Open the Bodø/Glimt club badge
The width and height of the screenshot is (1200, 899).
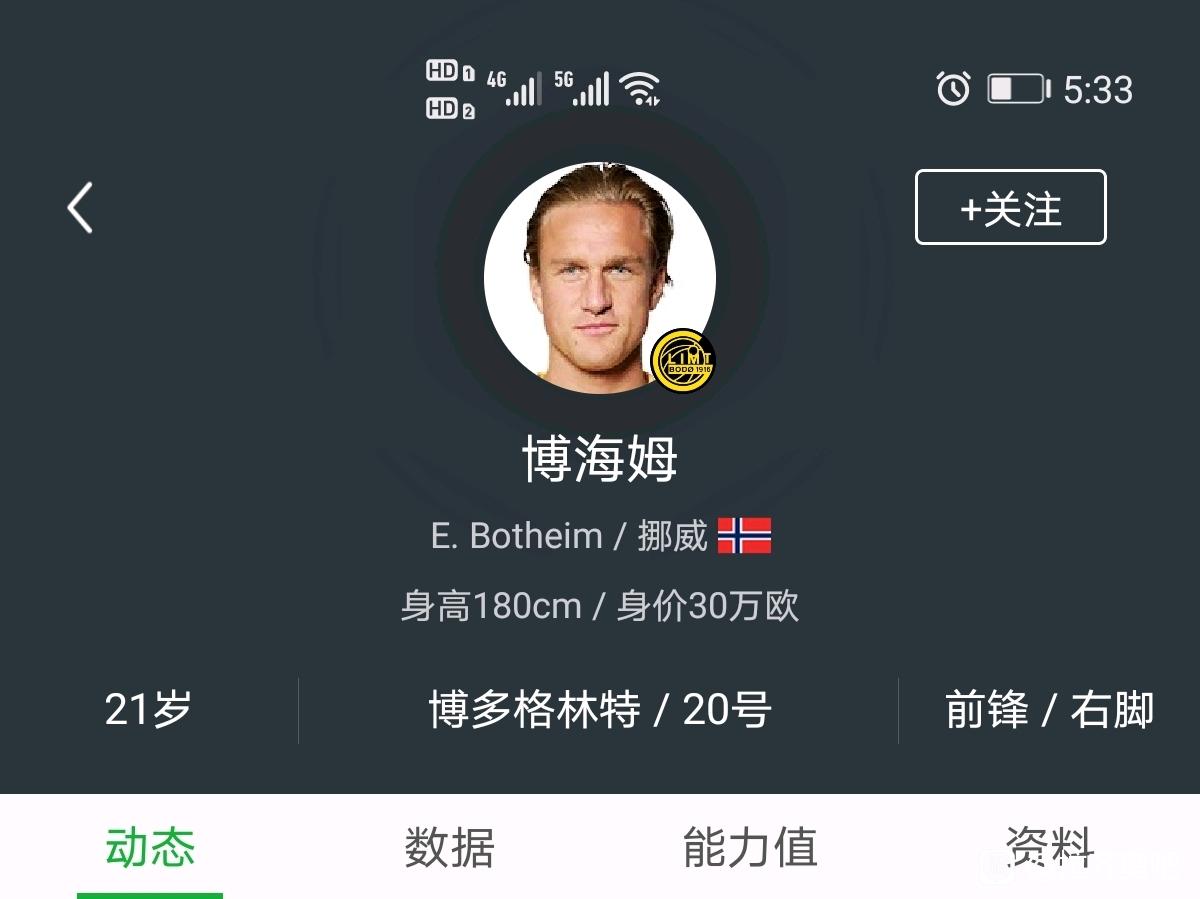click(x=683, y=360)
